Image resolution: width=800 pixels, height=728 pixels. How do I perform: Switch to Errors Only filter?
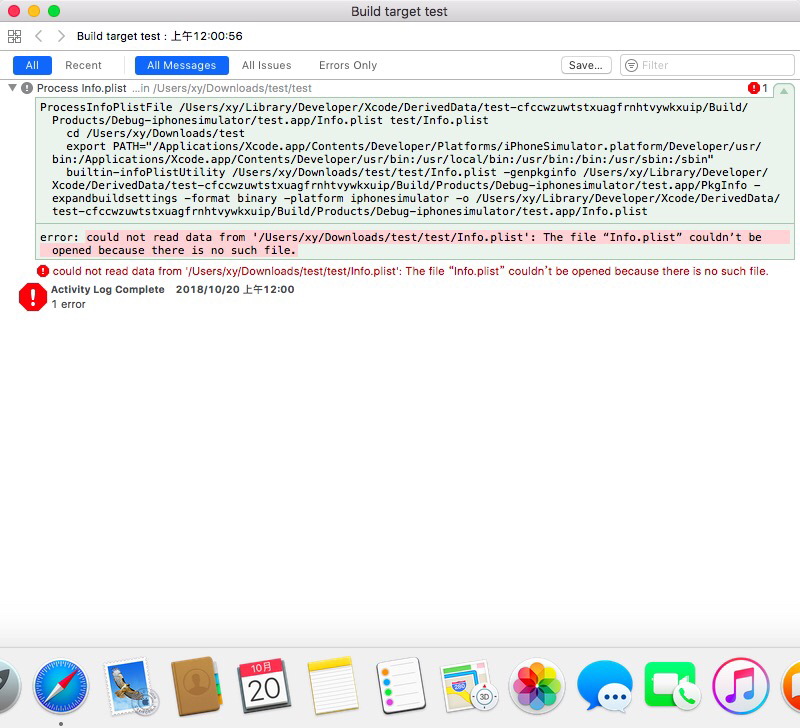(x=348, y=65)
